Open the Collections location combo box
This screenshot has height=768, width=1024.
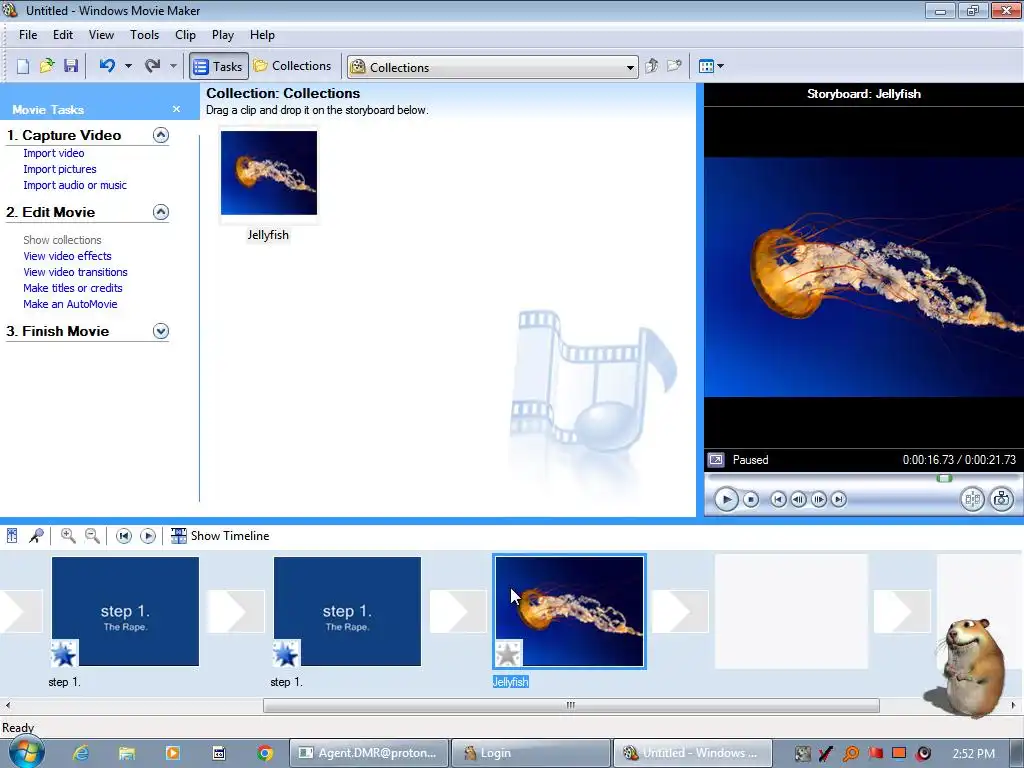[x=492, y=67]
